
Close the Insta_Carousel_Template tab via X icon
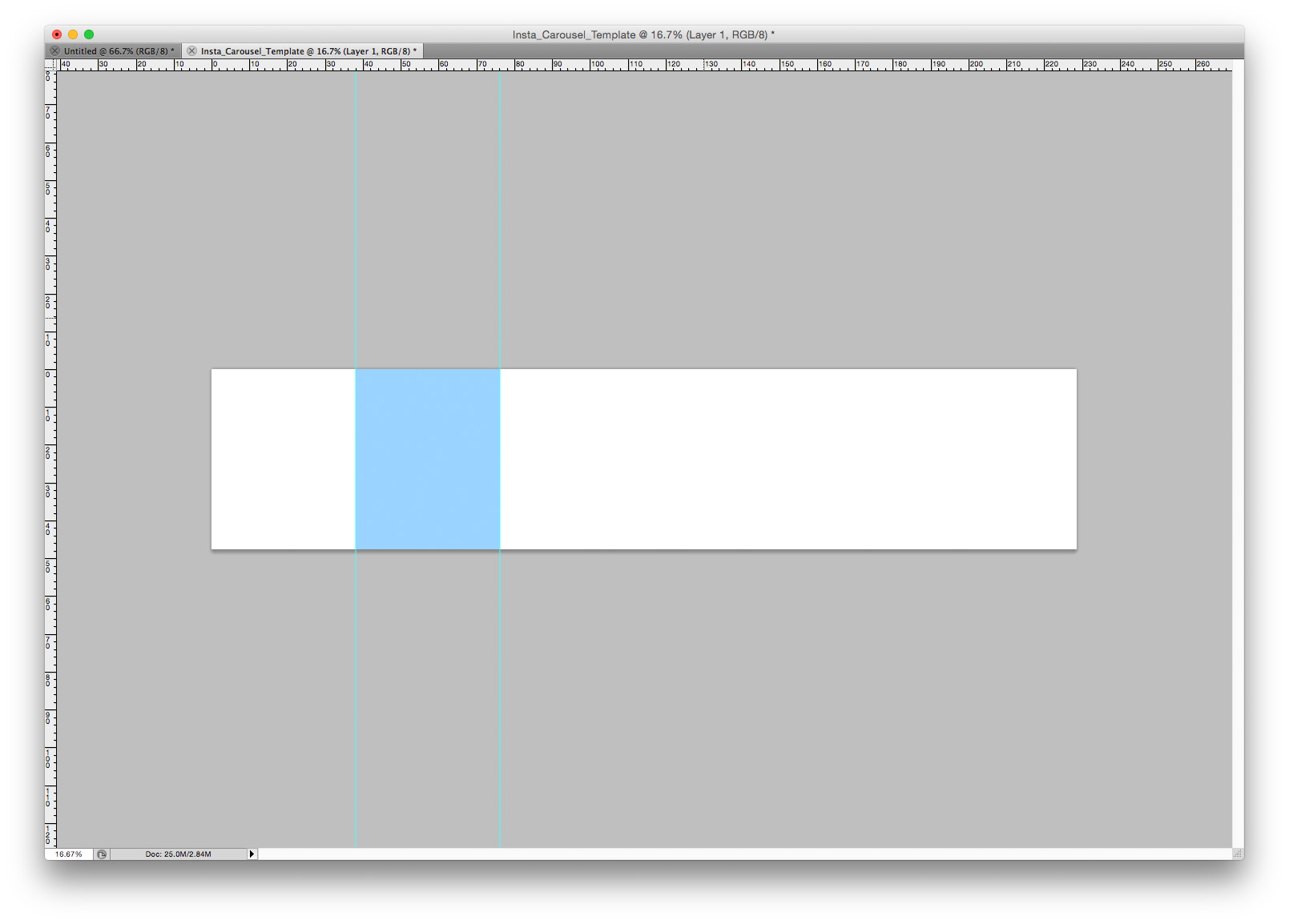pyautogui.click(x=191, y=51)
